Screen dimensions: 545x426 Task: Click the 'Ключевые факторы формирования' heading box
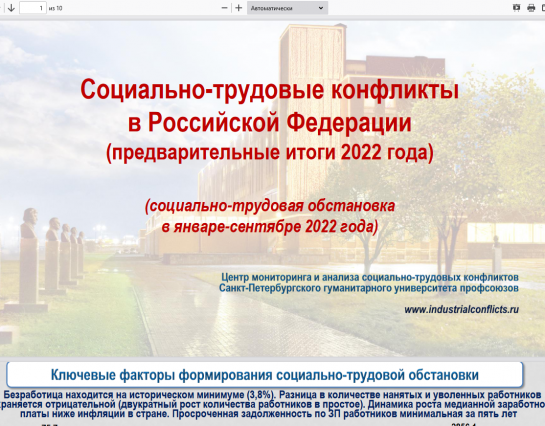[x=265, y=375]
